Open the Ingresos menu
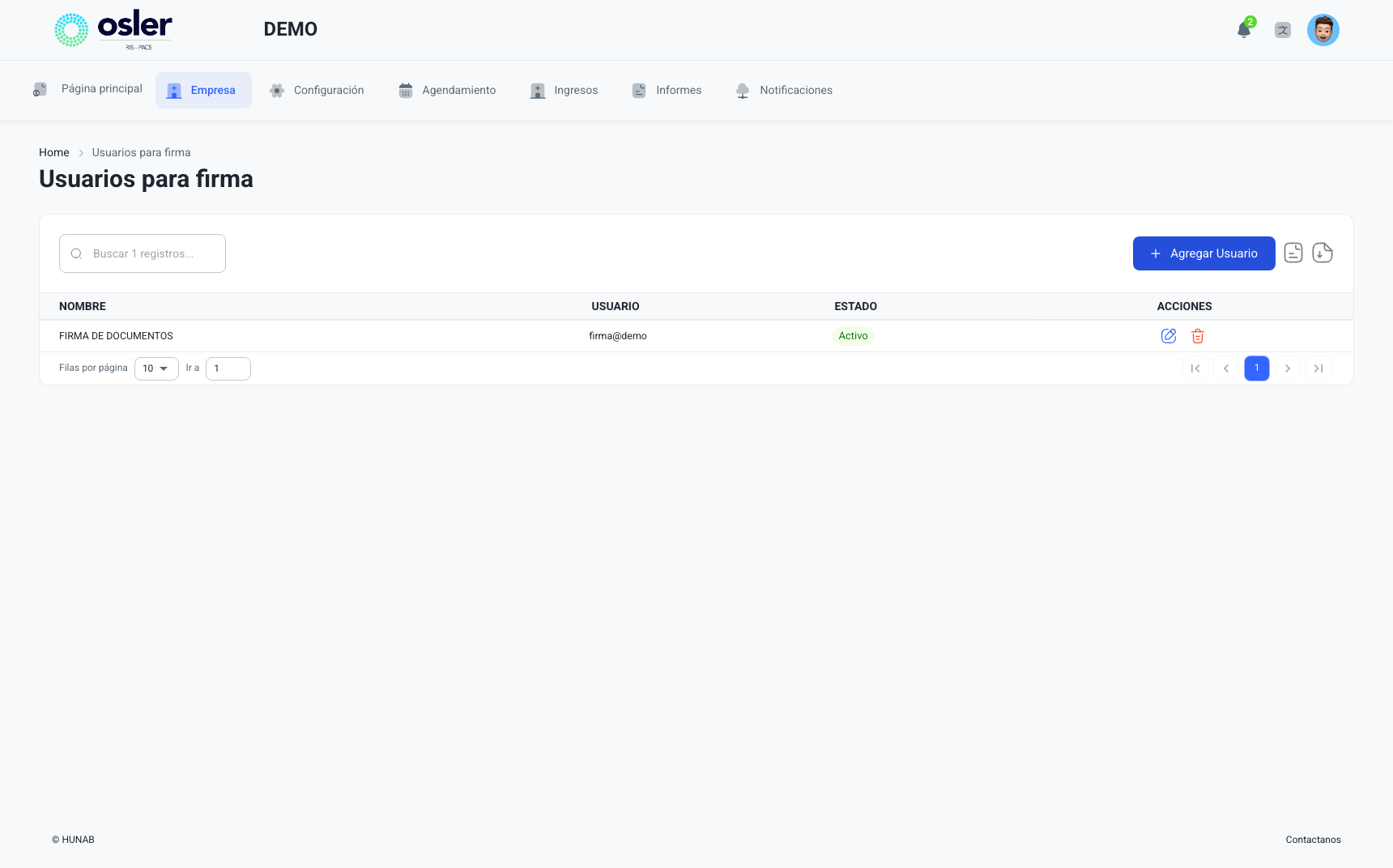 pos(564,90)
